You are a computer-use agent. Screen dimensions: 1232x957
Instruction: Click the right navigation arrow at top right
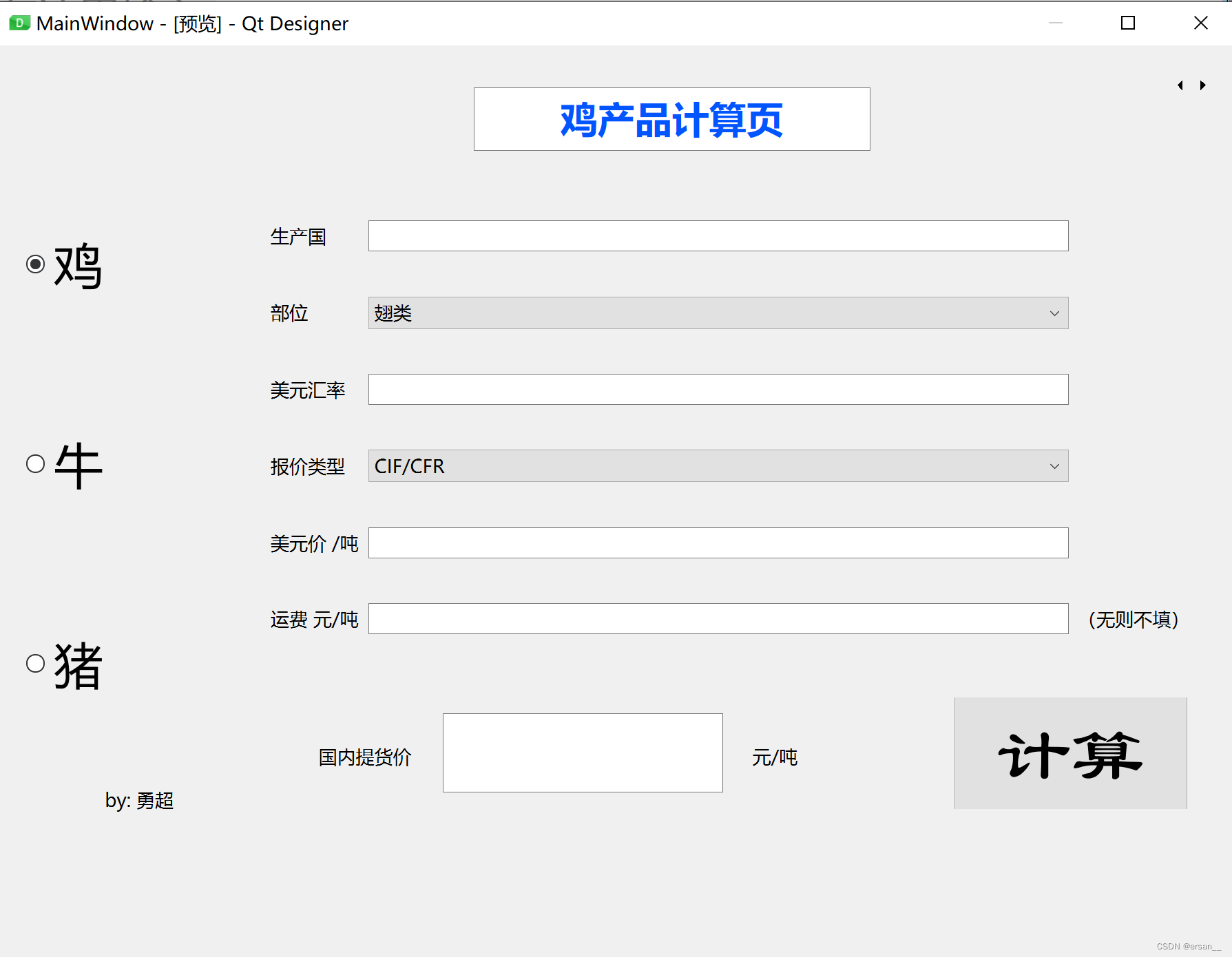tap(1202, 85)
